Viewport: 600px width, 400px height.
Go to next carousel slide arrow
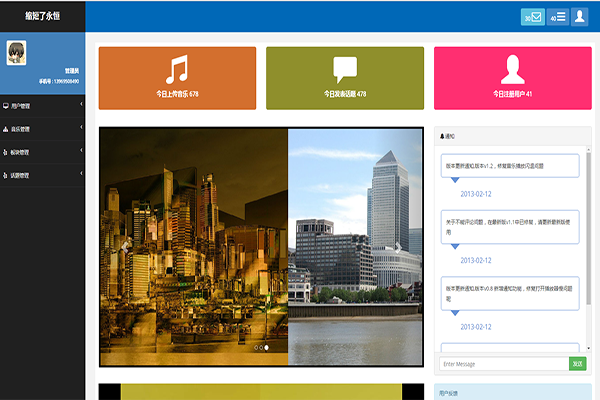(398, 248)
